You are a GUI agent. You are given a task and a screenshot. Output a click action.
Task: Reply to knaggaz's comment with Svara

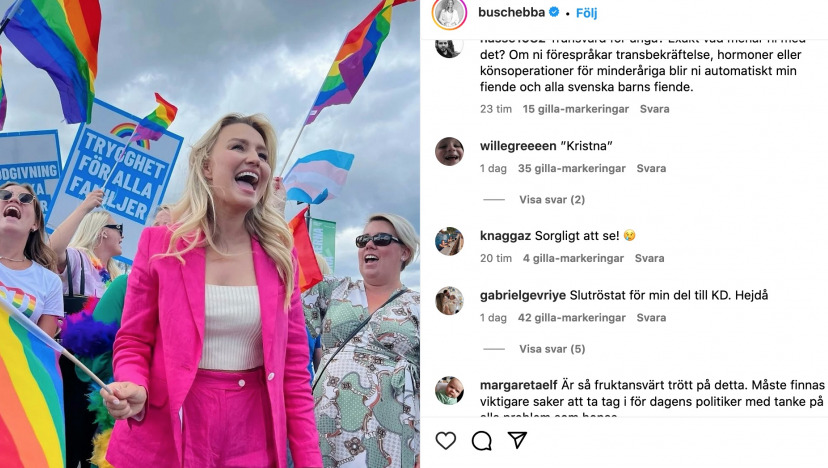pyautogui.click(x=650, y=258)
